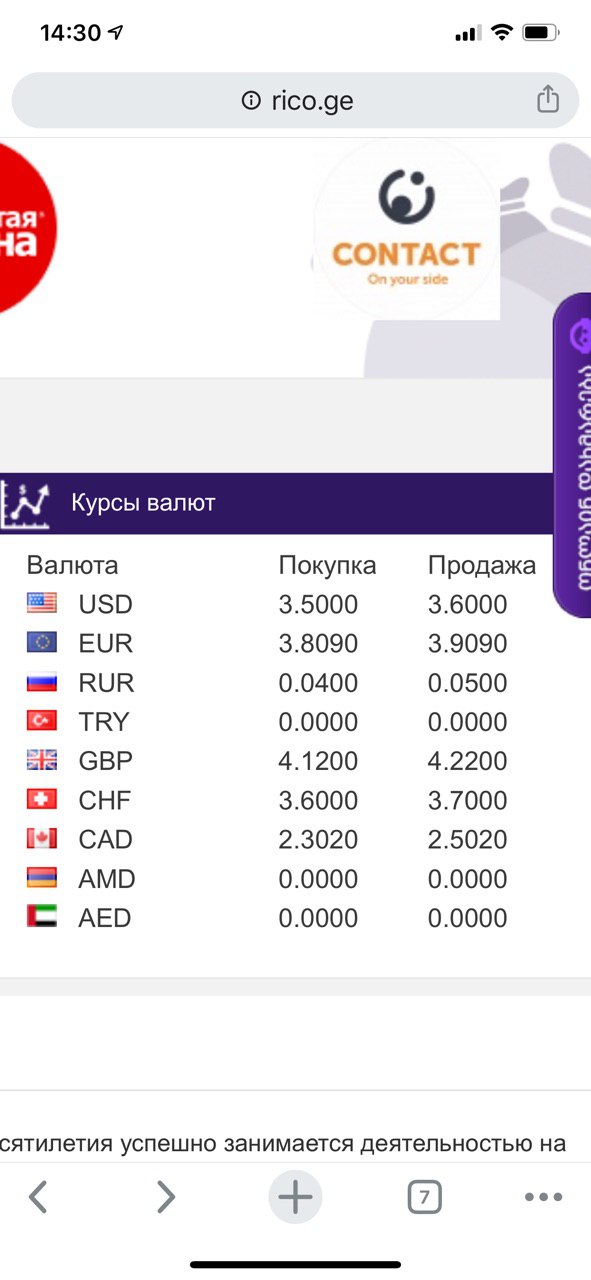Select the USD buy rate 3.5000

click(318, 604)
